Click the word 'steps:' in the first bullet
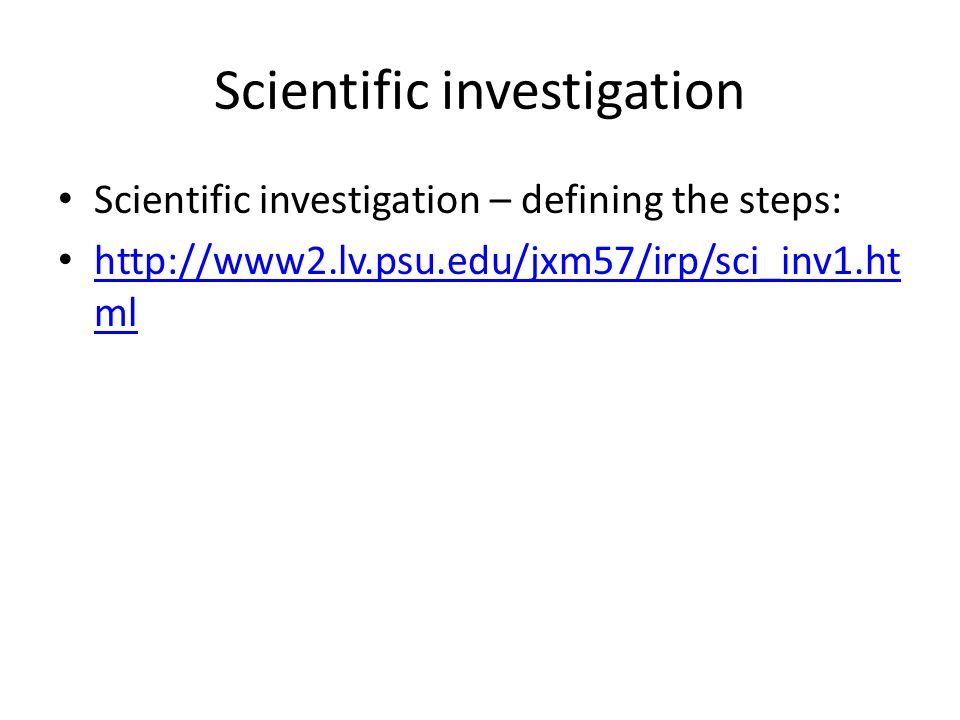Screen dimensions: 960x720 (x=790, y=202)
